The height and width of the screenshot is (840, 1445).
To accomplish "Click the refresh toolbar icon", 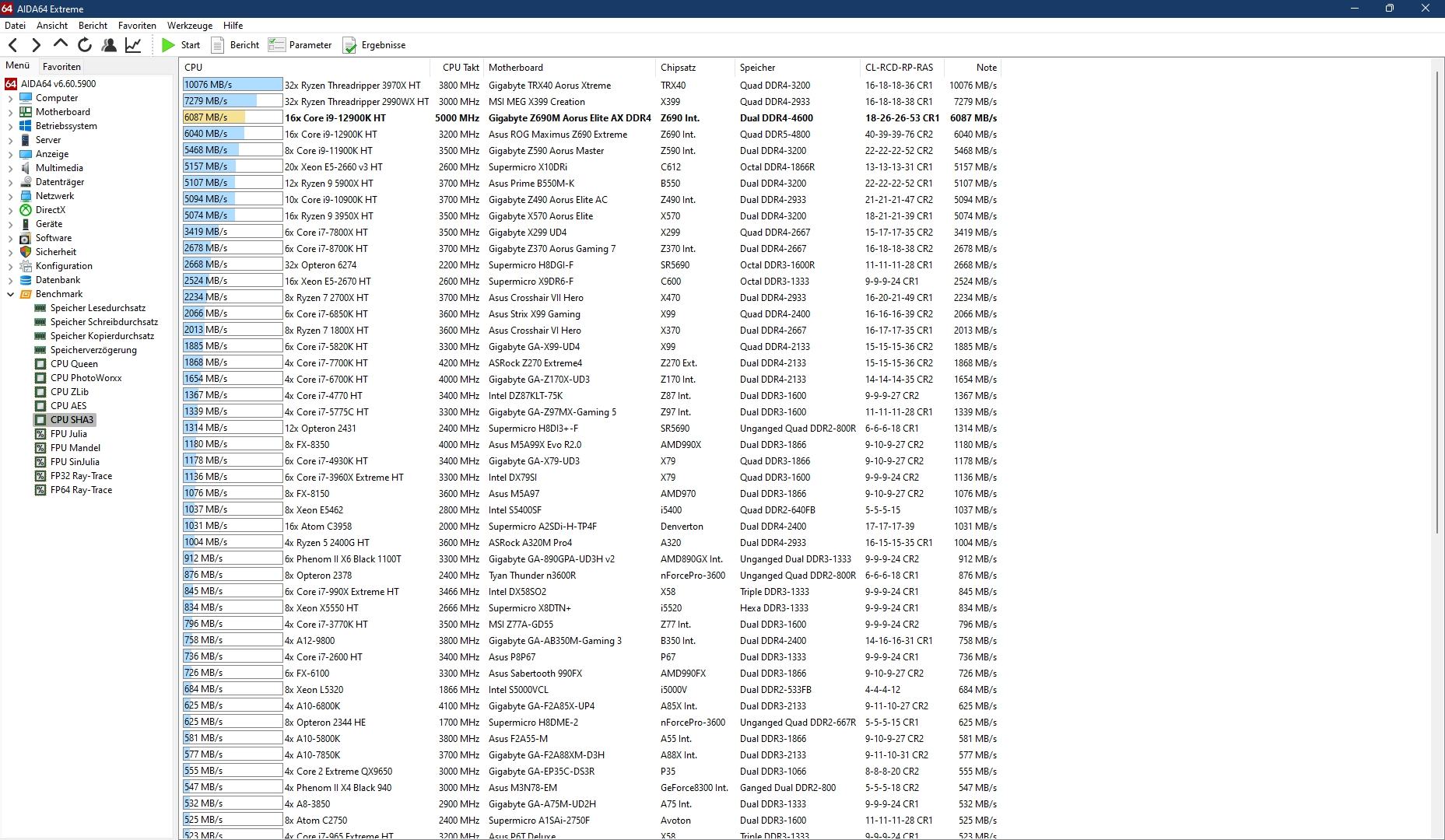I will (x=84, y=45).
